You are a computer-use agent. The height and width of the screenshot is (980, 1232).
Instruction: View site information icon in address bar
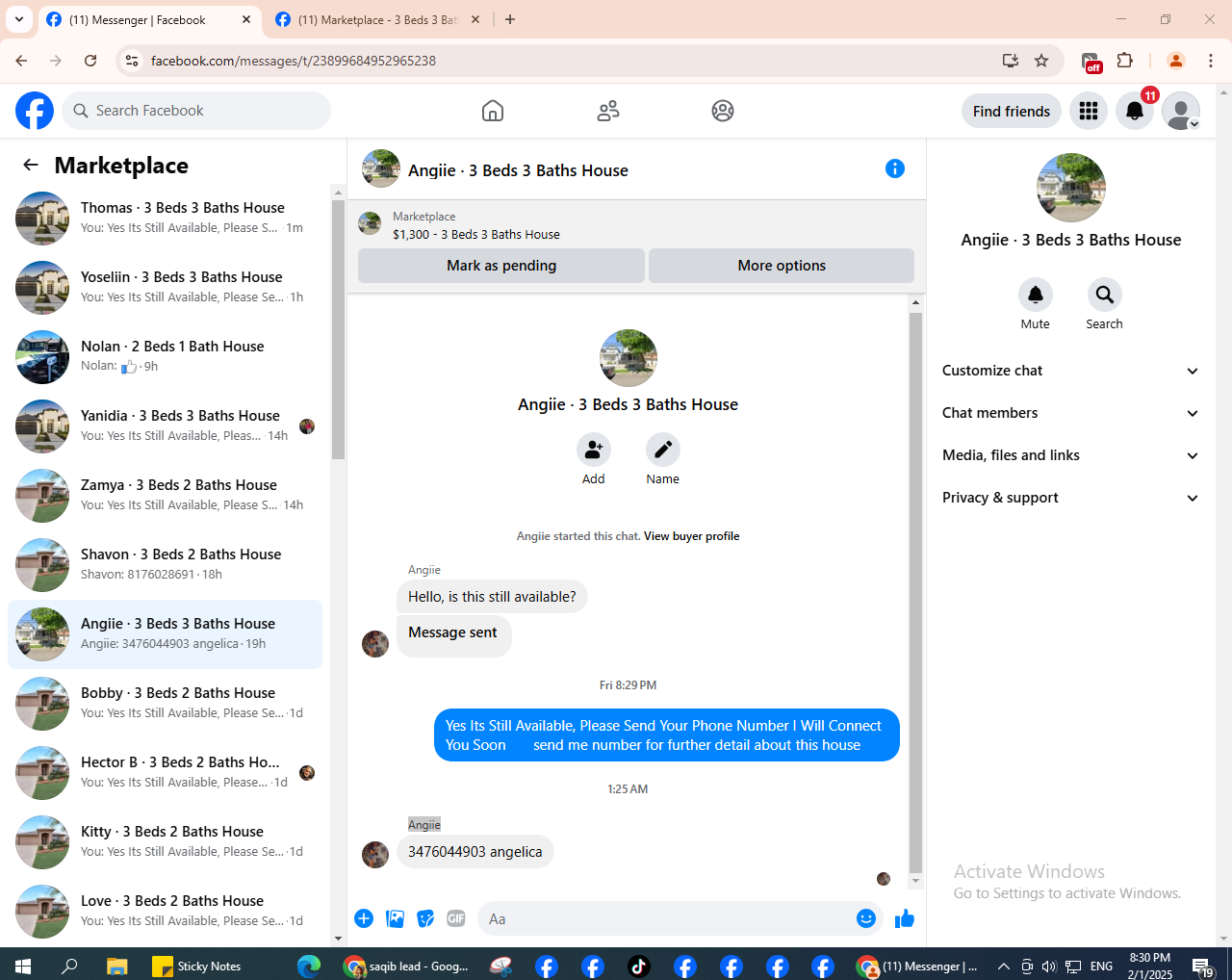pyautogui.click(x=132, y=61)
